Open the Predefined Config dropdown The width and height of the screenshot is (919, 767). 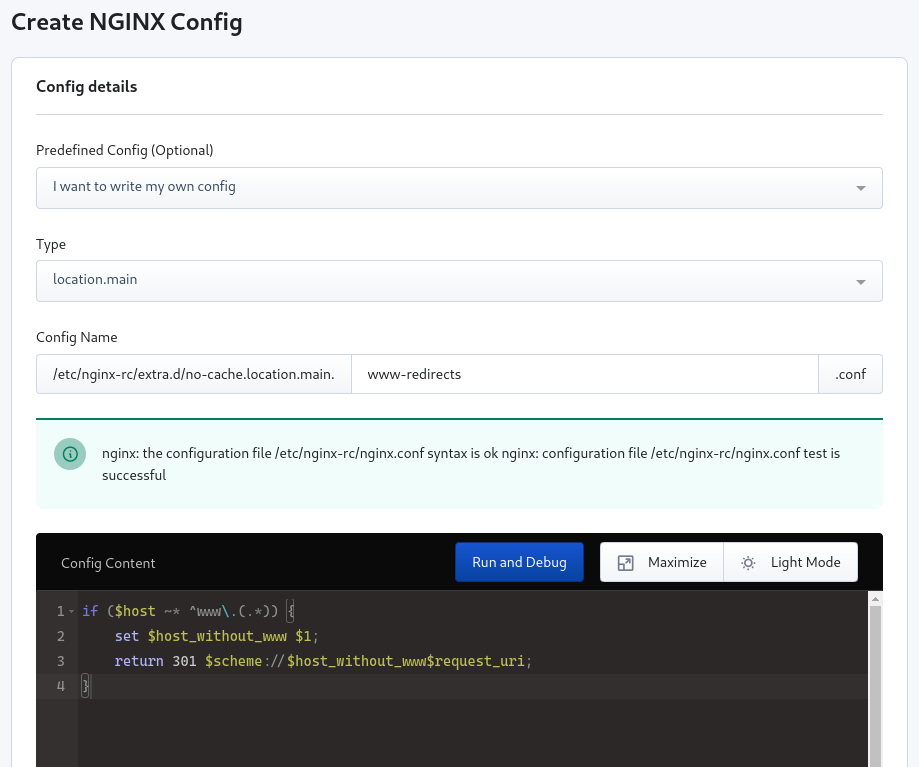pos(459,188)
